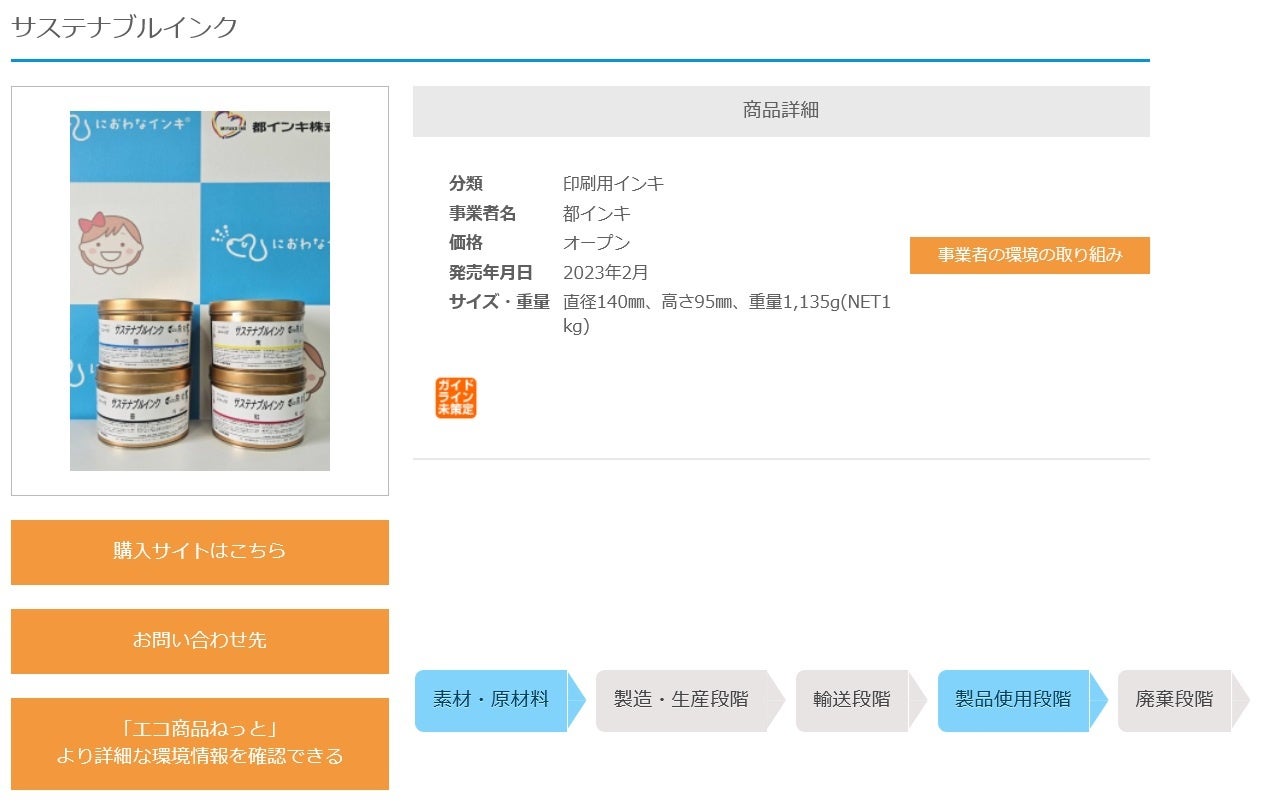Open 「エコ商品ねっと」 detailed environment info button

(200, 743)
